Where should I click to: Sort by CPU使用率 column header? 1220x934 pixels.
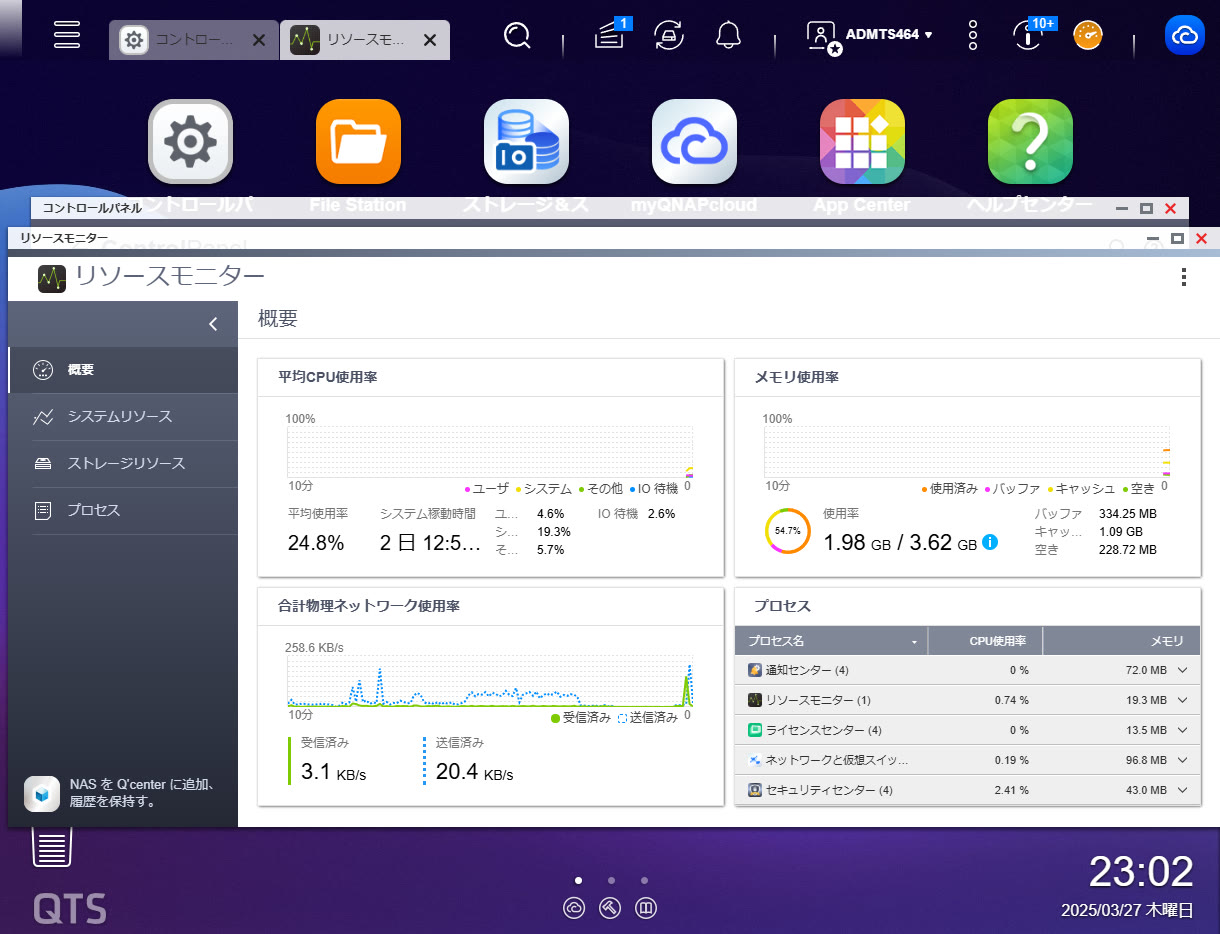pos(985,641)
